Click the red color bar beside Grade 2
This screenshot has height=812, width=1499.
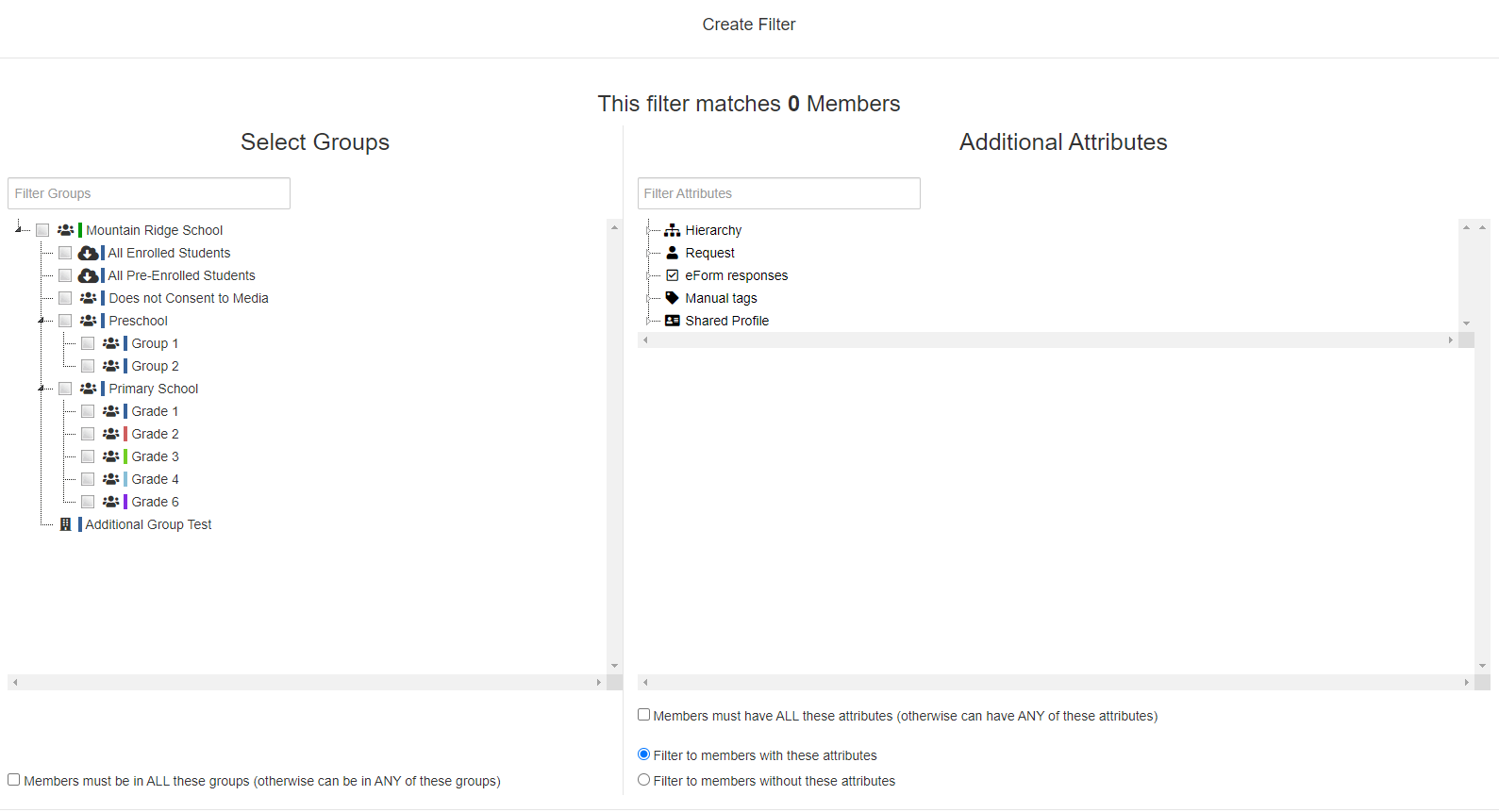tap(125, 434)
